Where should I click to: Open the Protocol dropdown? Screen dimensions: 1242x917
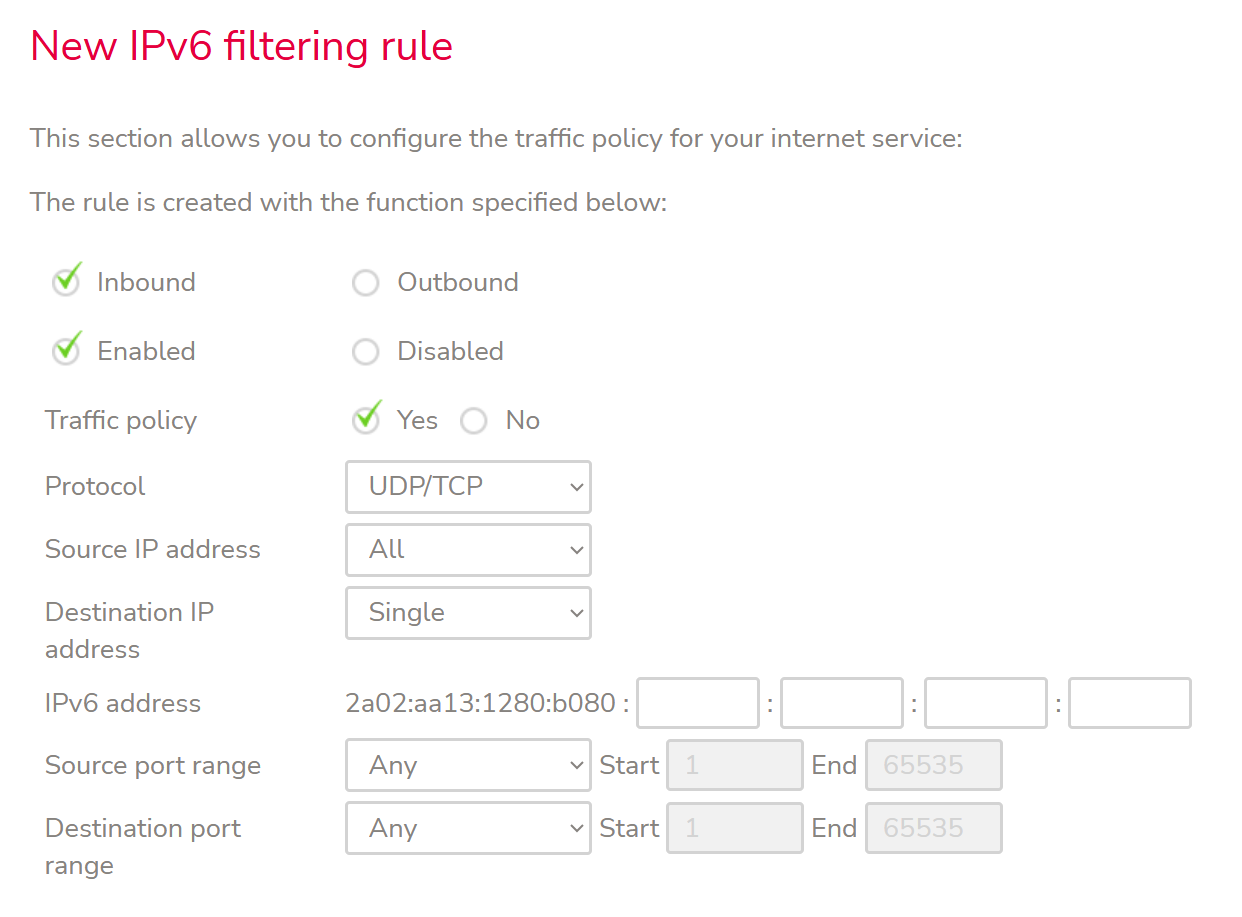coord(468,487)
